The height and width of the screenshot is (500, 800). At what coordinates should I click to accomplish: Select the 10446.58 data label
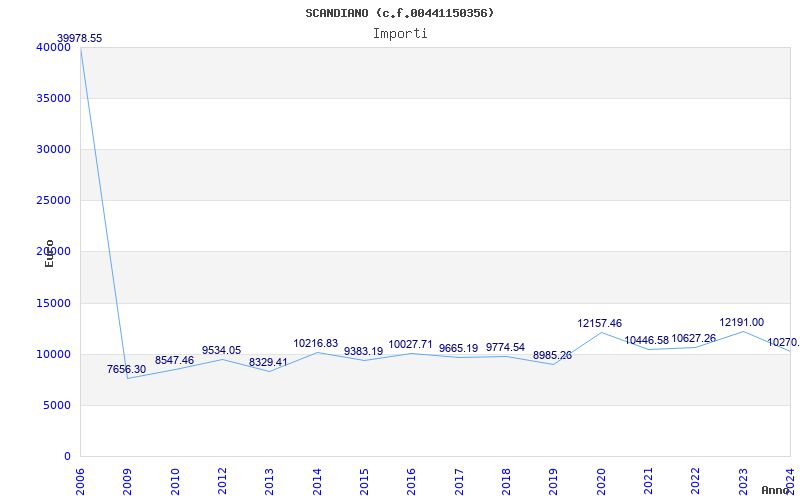pyautogui.click(x=647, y=340)
